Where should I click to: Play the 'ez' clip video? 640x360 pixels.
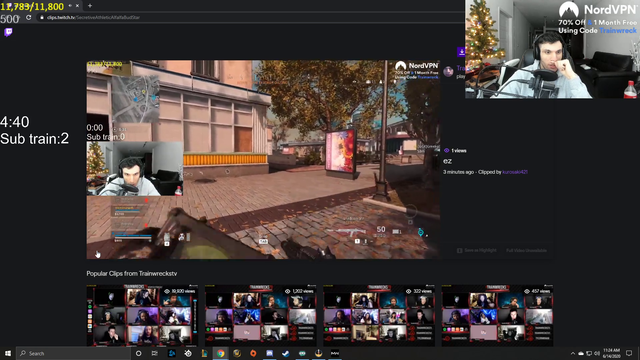(263, 160)
